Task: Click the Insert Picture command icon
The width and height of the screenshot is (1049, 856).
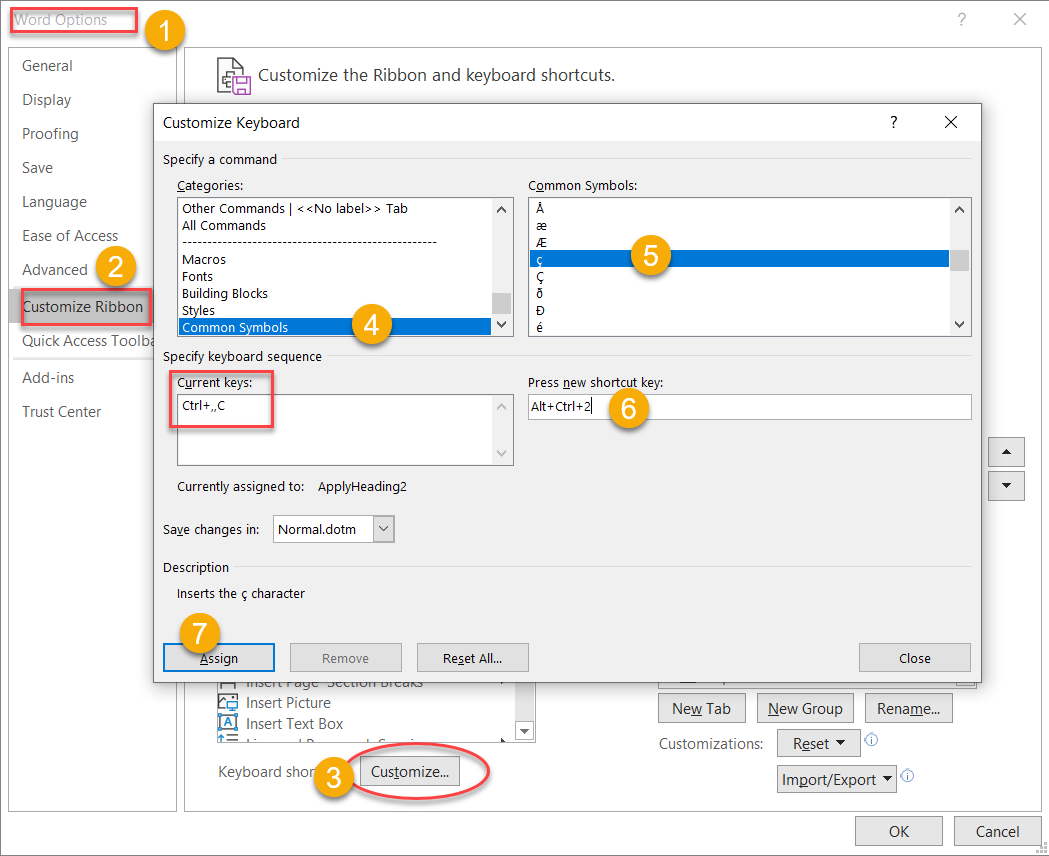Action: (x=228, y=703)
